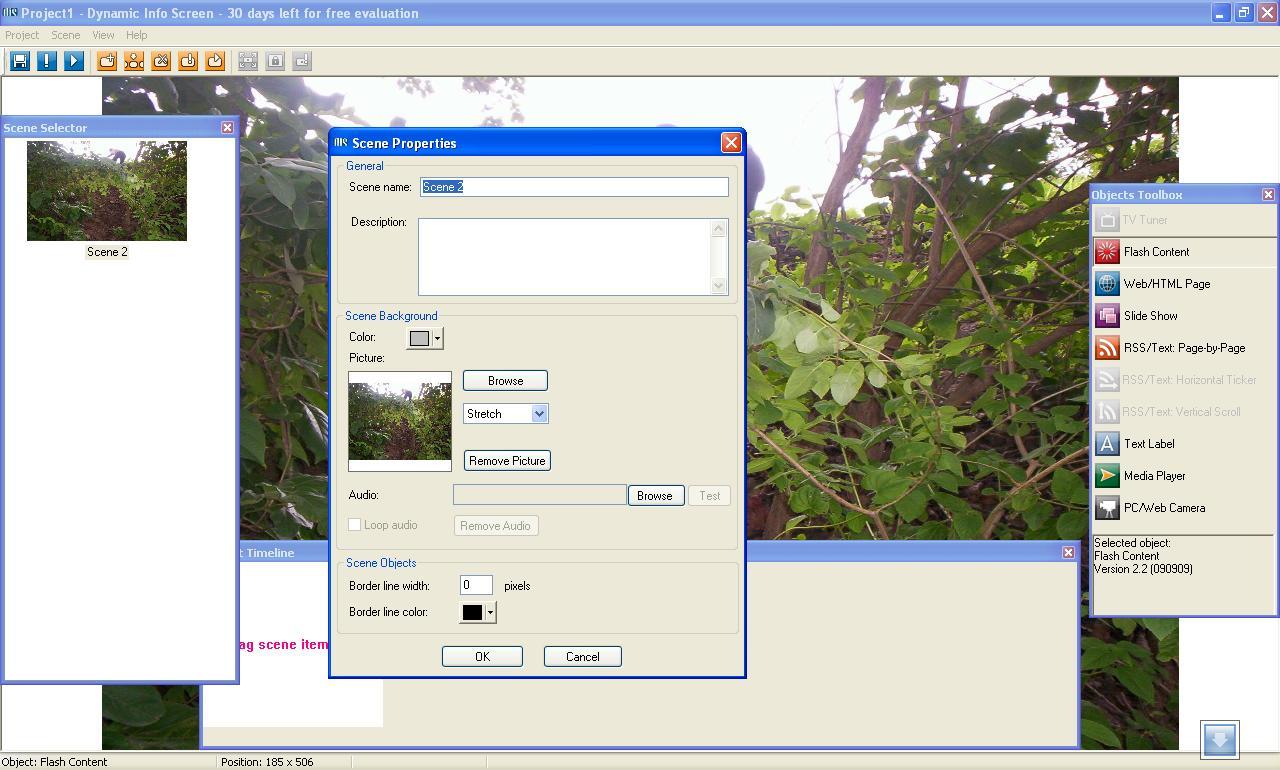Open the Help menu
Screen dimensions: 1280x770
coord(137,35)
